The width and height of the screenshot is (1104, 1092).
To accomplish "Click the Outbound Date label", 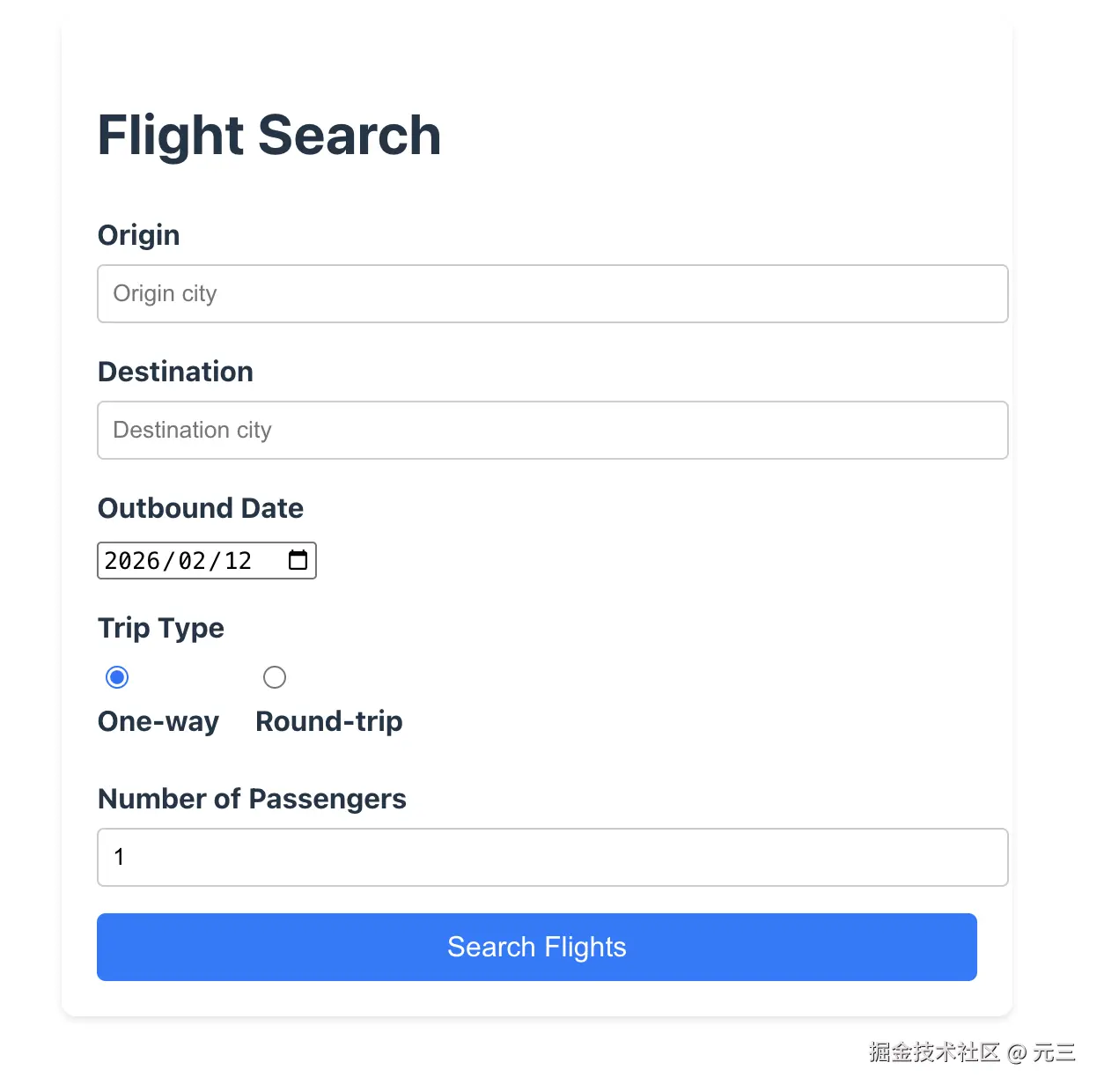I will point(200,508).
